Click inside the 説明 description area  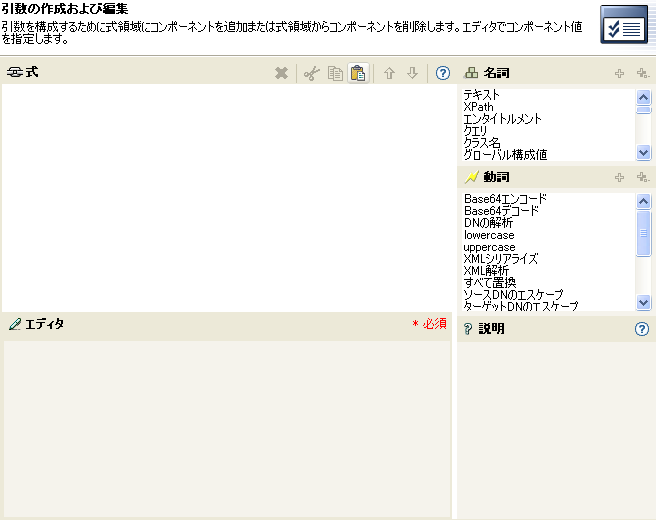pyautogui.click(x=556, y=430)
